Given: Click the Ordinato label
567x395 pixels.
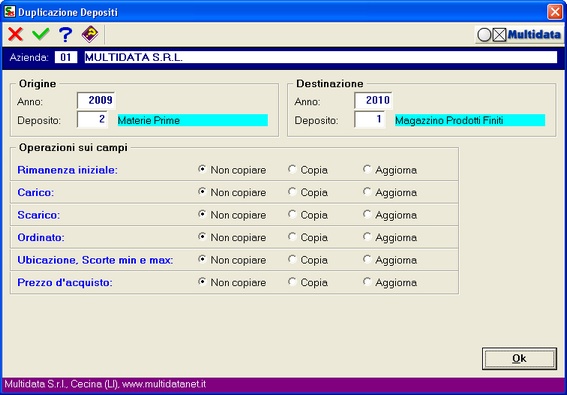Looking at the screenshot, I should click(41, 237).
